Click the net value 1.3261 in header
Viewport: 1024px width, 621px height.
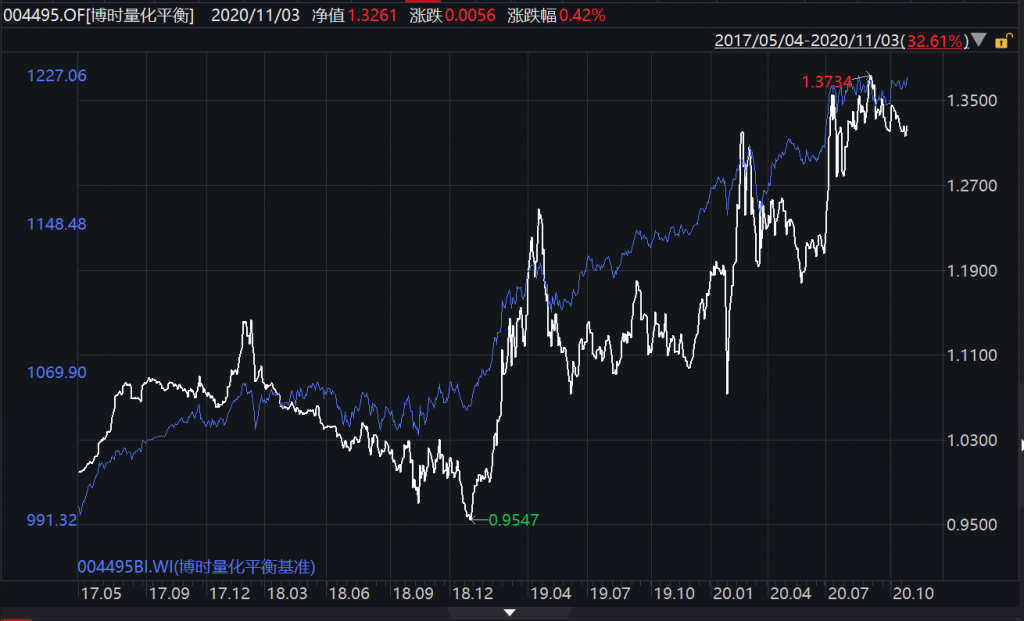pyautogui.click(x=369, y=16)
